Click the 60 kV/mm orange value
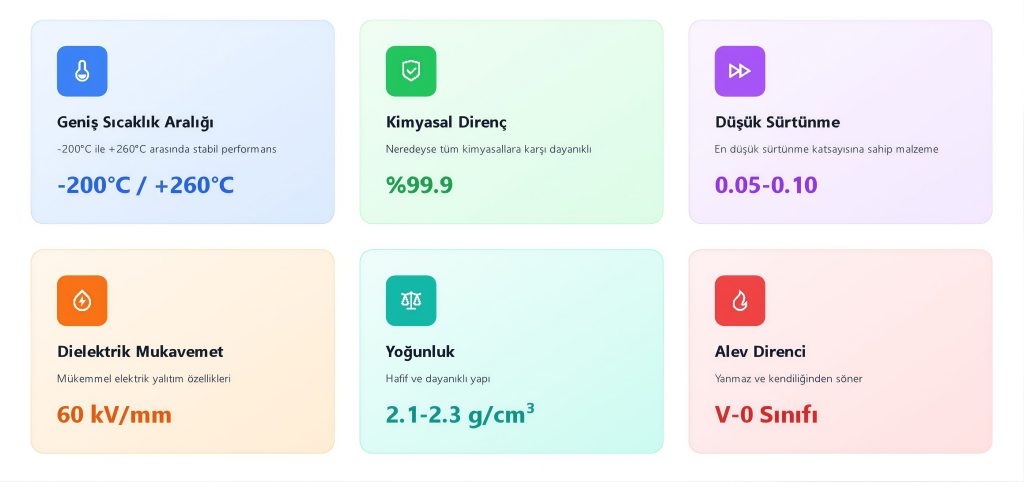This screenshot has width=1024, height=482. pos(114,415)
